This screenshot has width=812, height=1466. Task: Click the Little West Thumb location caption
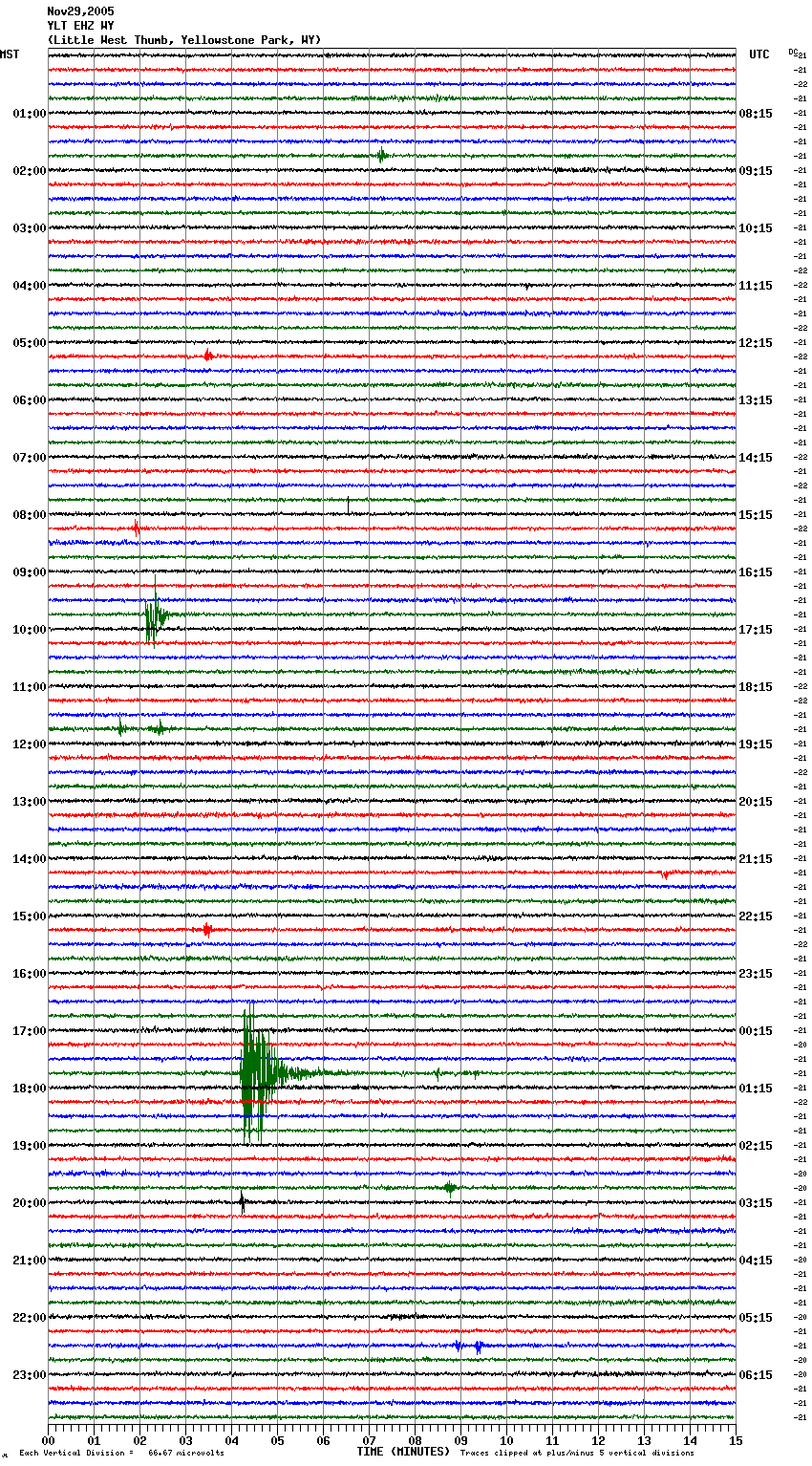(184, 40)
